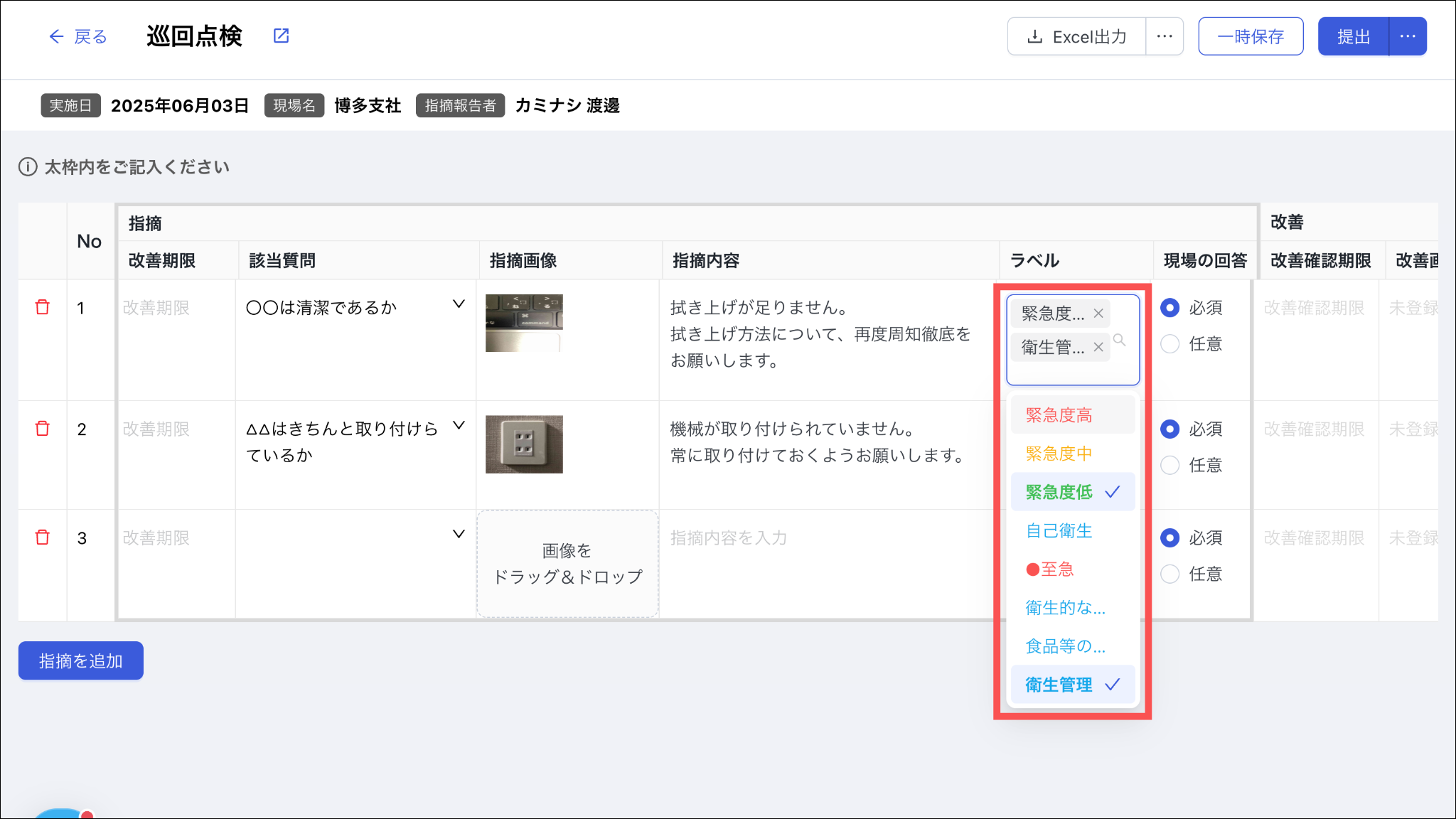
Task: Expand 該当質問 dropdown in row 2
Action: [459, 426]
